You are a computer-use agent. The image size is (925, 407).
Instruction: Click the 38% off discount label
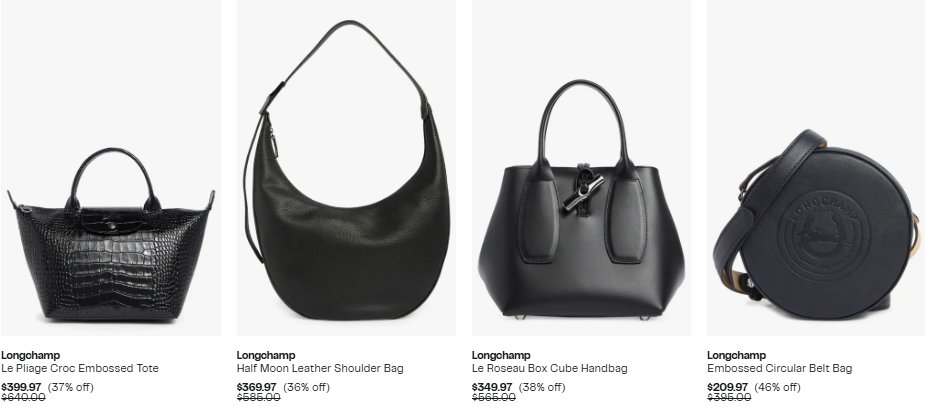tap(542, 387)
